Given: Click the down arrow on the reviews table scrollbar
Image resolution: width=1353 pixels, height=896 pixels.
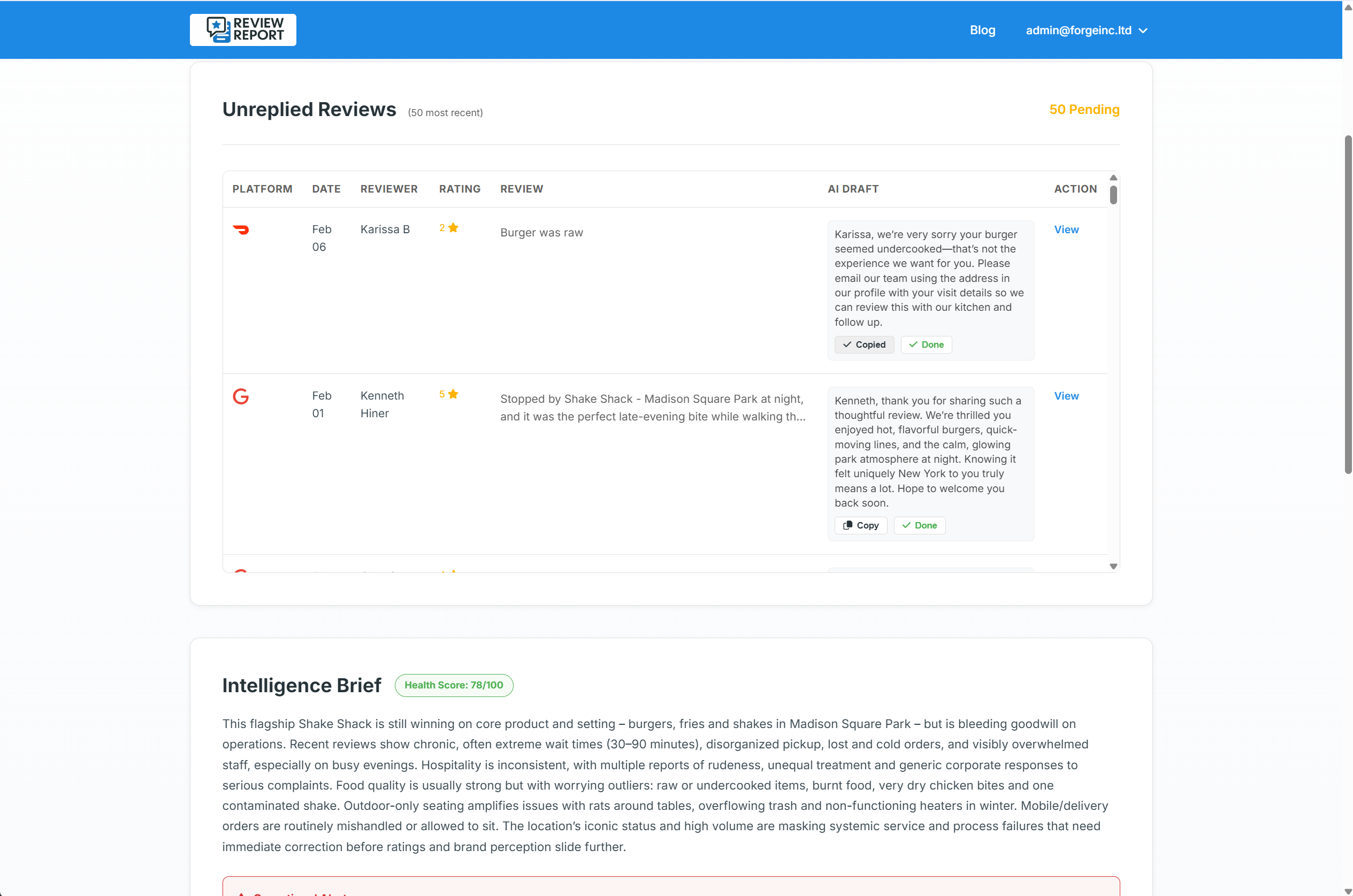Looking at the screenshot, I should (x=1113, y=566).
